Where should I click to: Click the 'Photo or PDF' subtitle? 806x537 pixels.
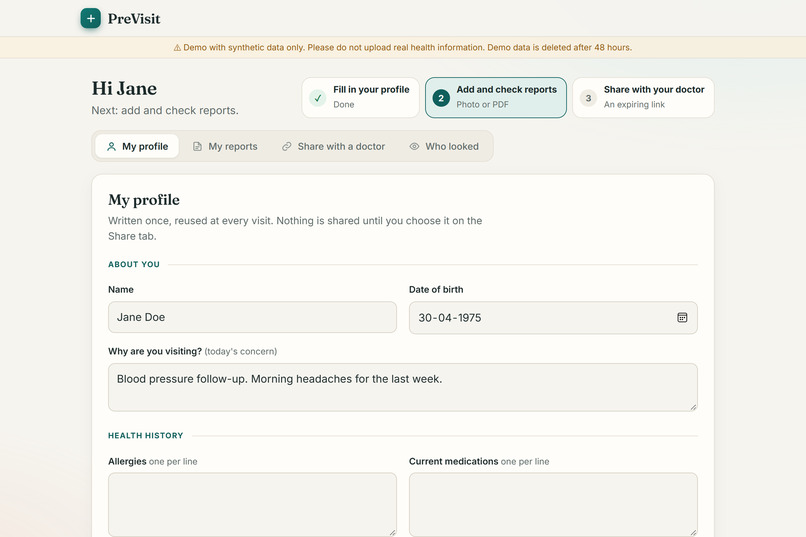[x=482, y=104]
